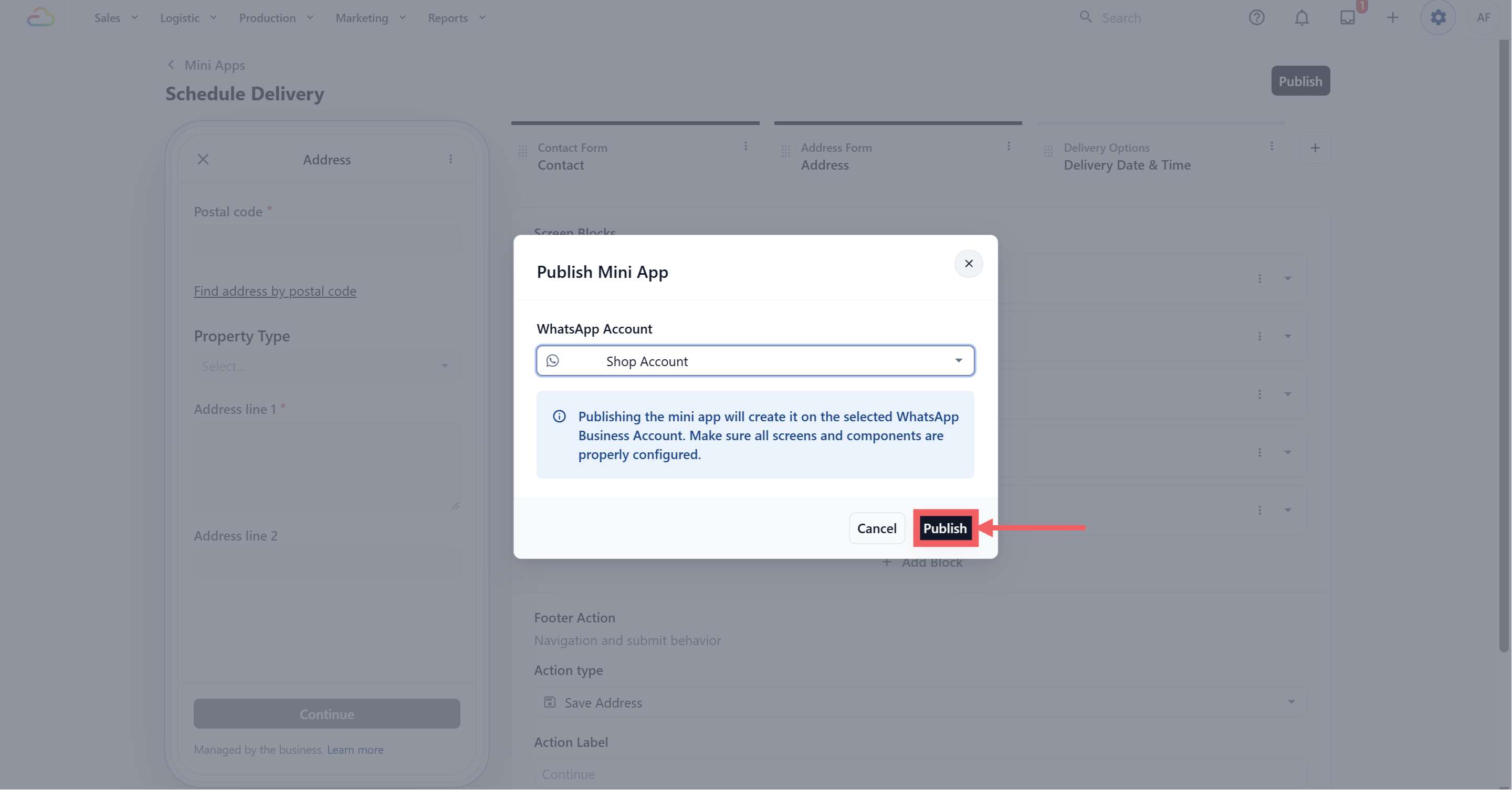The width and height of the screenshot is (1512, 790).
Task: Click the page vertical scrollbar
Action: (1504, 347)
